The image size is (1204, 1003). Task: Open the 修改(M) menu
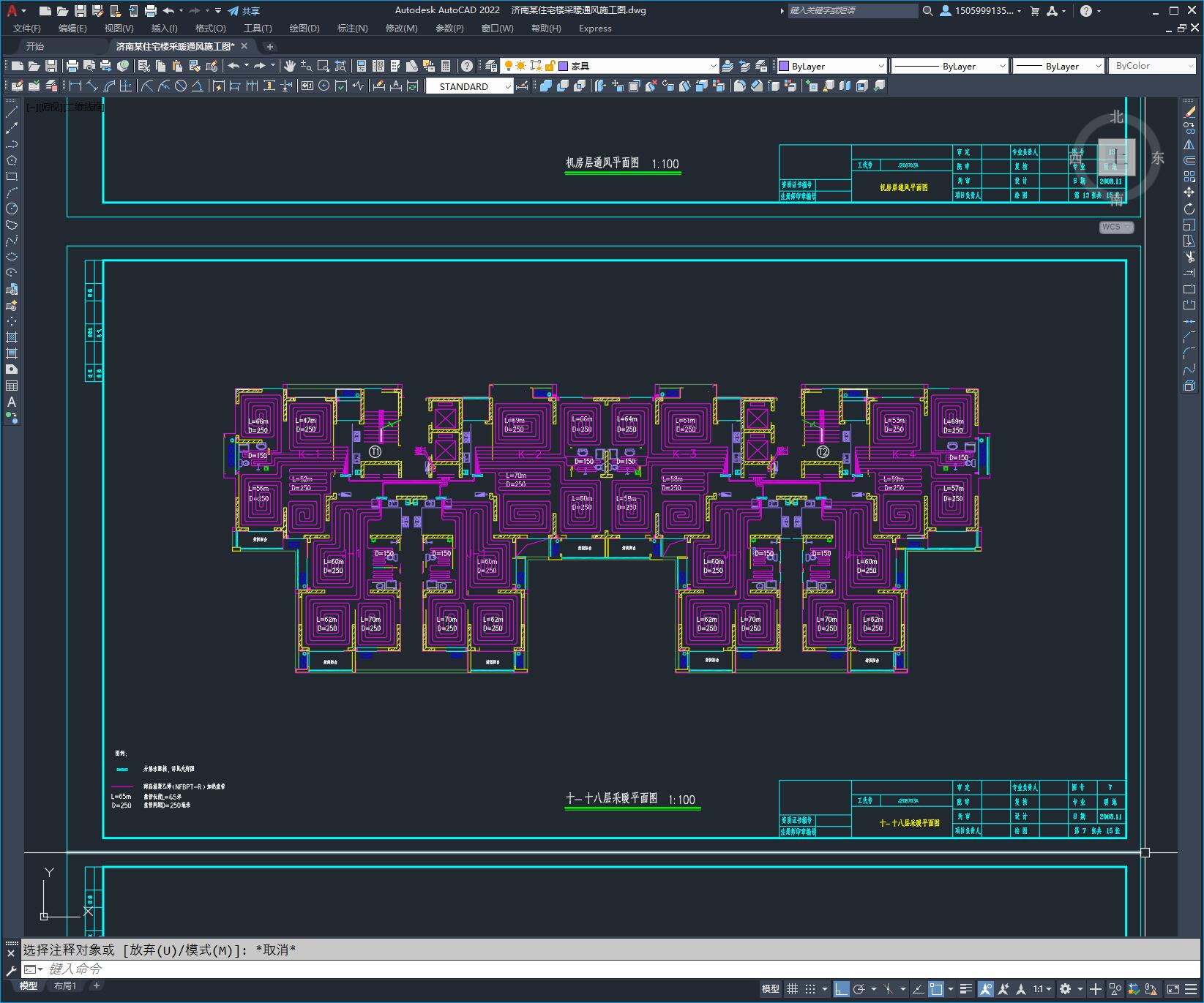[401, 28]
